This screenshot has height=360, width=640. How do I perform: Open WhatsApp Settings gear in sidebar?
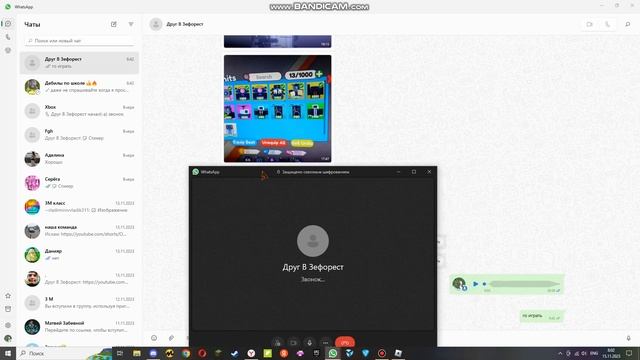tap(8, 325)
